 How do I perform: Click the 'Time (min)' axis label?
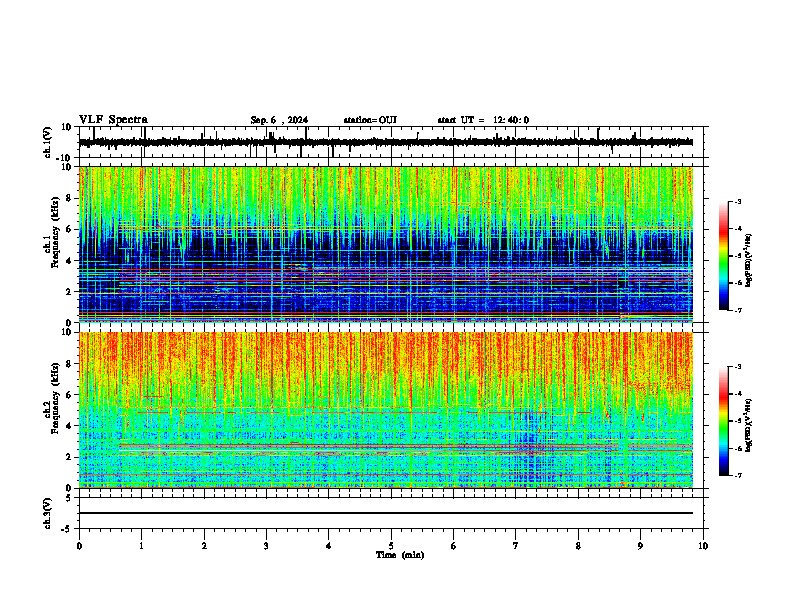pyautogui.click(x=400, y=555)
